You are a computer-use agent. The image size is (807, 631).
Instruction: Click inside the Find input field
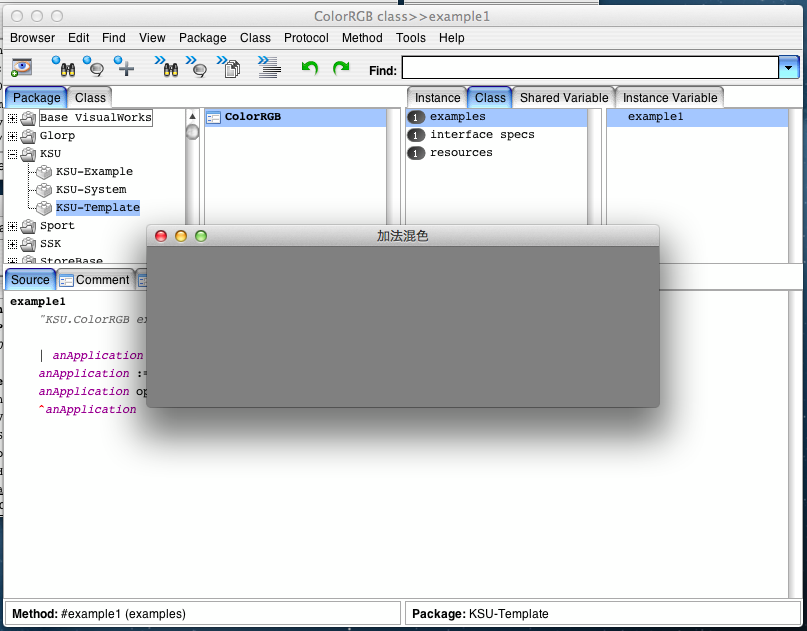tap(589, 68)
